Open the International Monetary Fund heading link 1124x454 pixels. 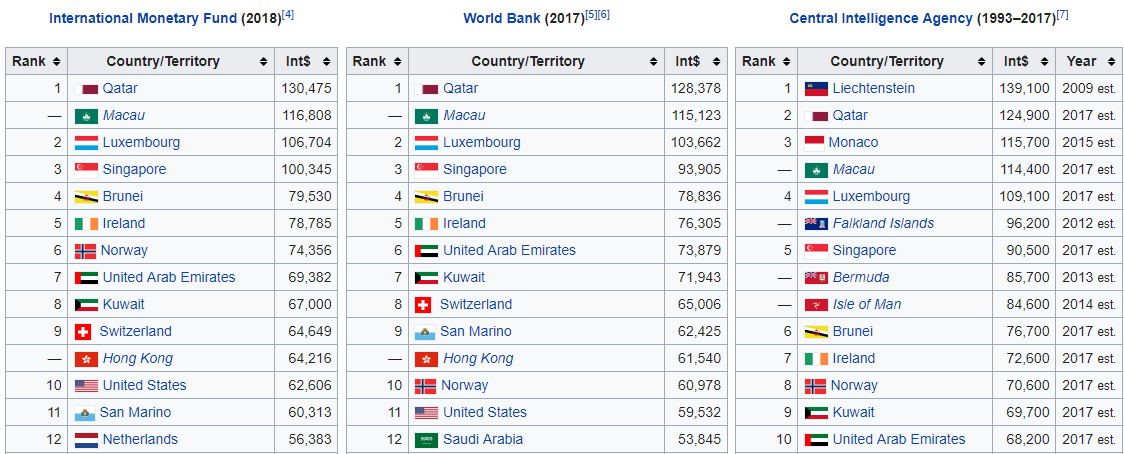[143, 18]
